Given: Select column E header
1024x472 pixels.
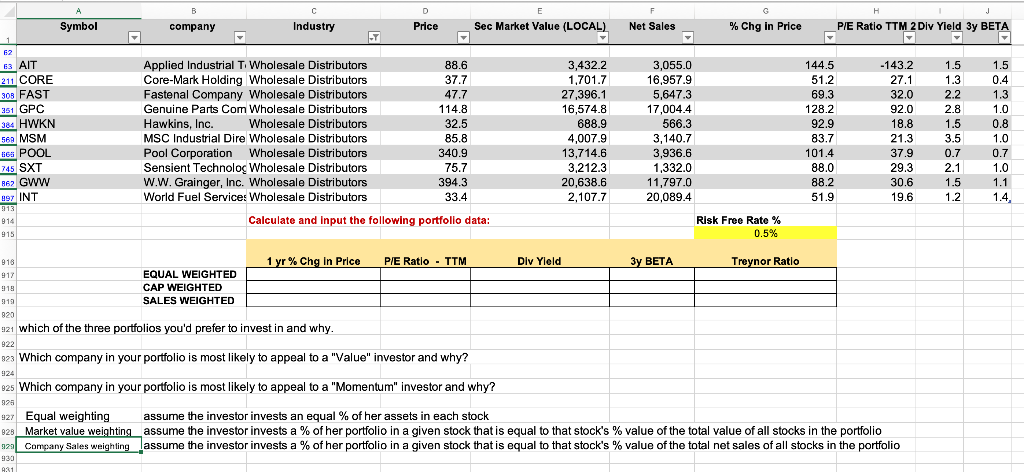Looking at the screenshot, I should click(539, 11).
